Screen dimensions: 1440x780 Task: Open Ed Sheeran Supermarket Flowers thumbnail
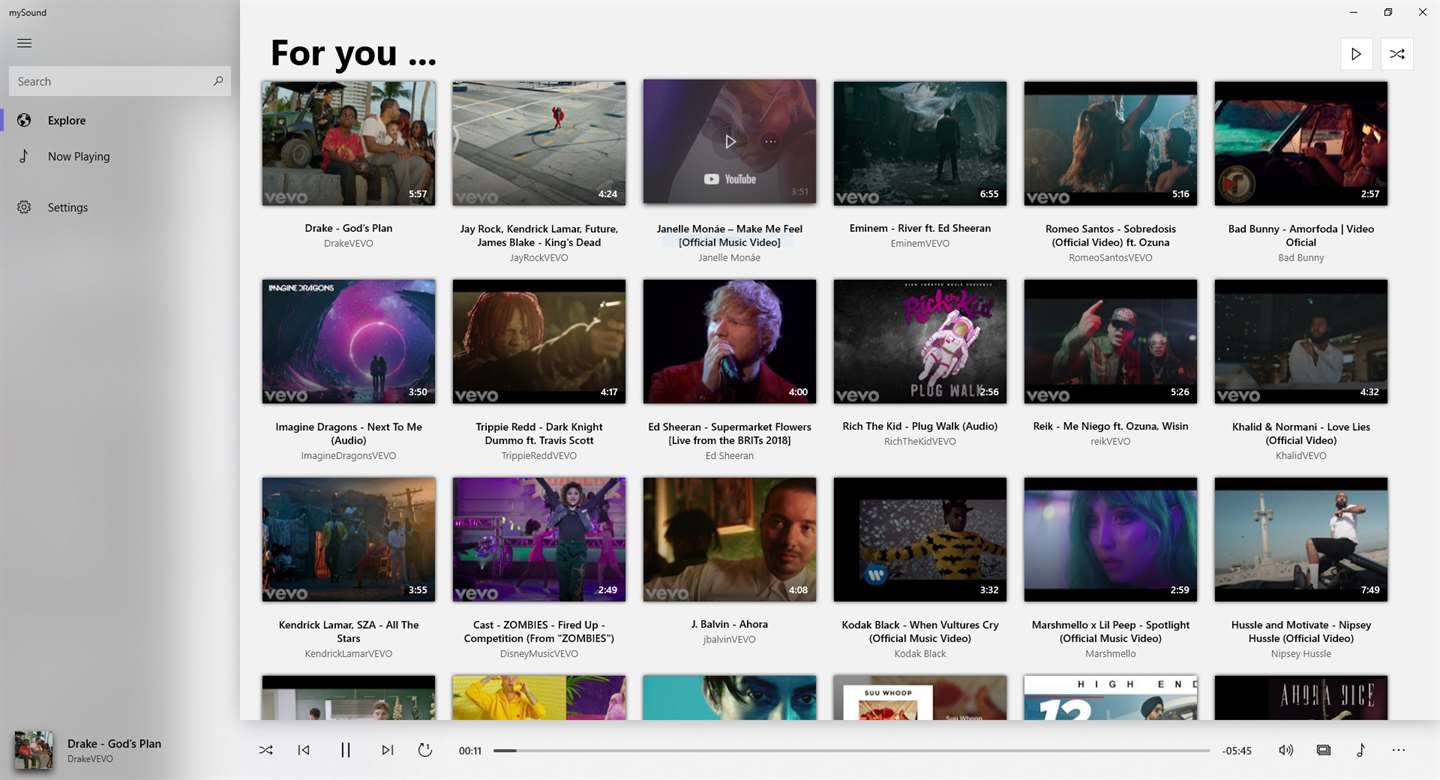(x=729, y=341)
